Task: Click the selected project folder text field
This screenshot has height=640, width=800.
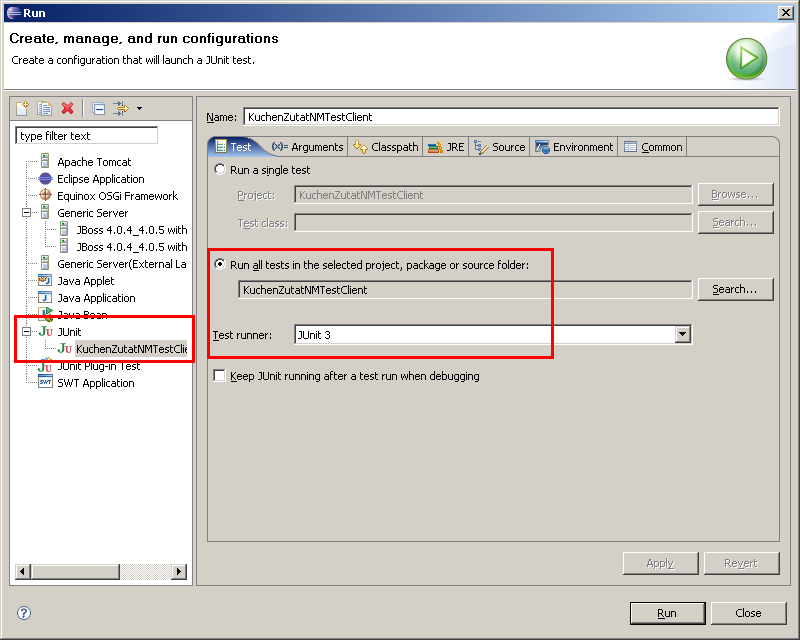Action: (x=465, y=290)
